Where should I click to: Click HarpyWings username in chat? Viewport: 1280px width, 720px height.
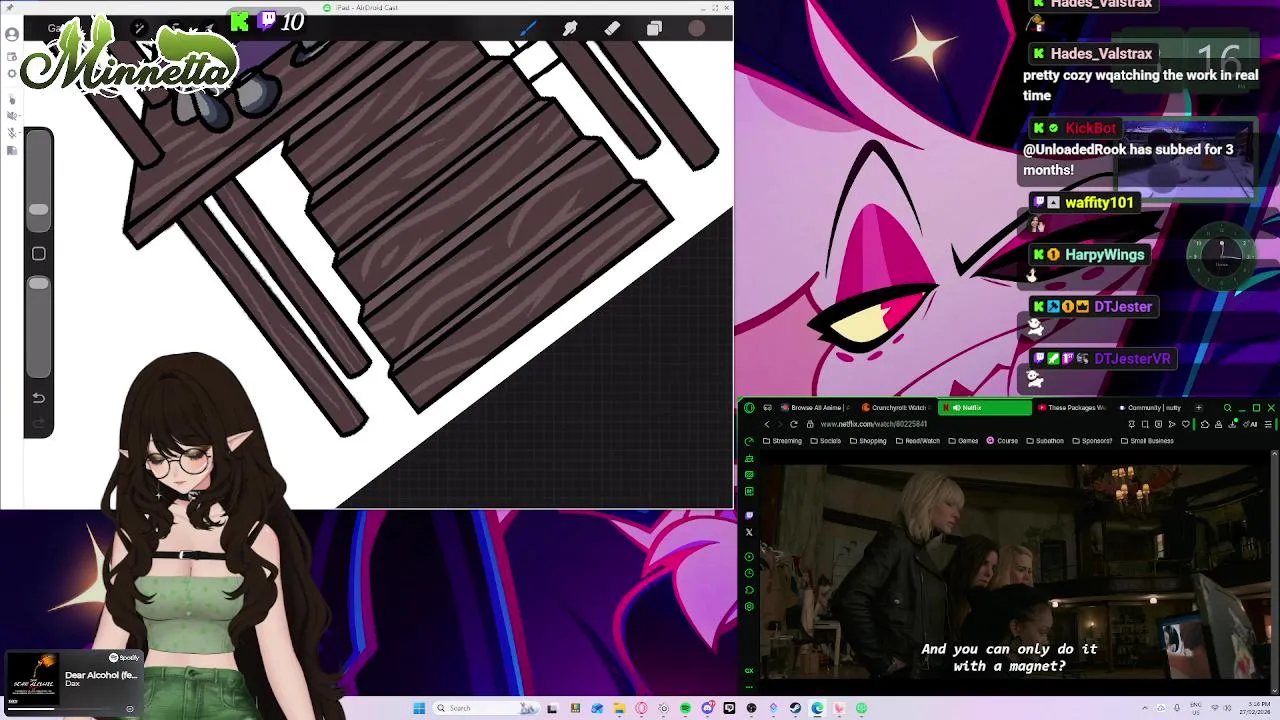click(1104, 254)
